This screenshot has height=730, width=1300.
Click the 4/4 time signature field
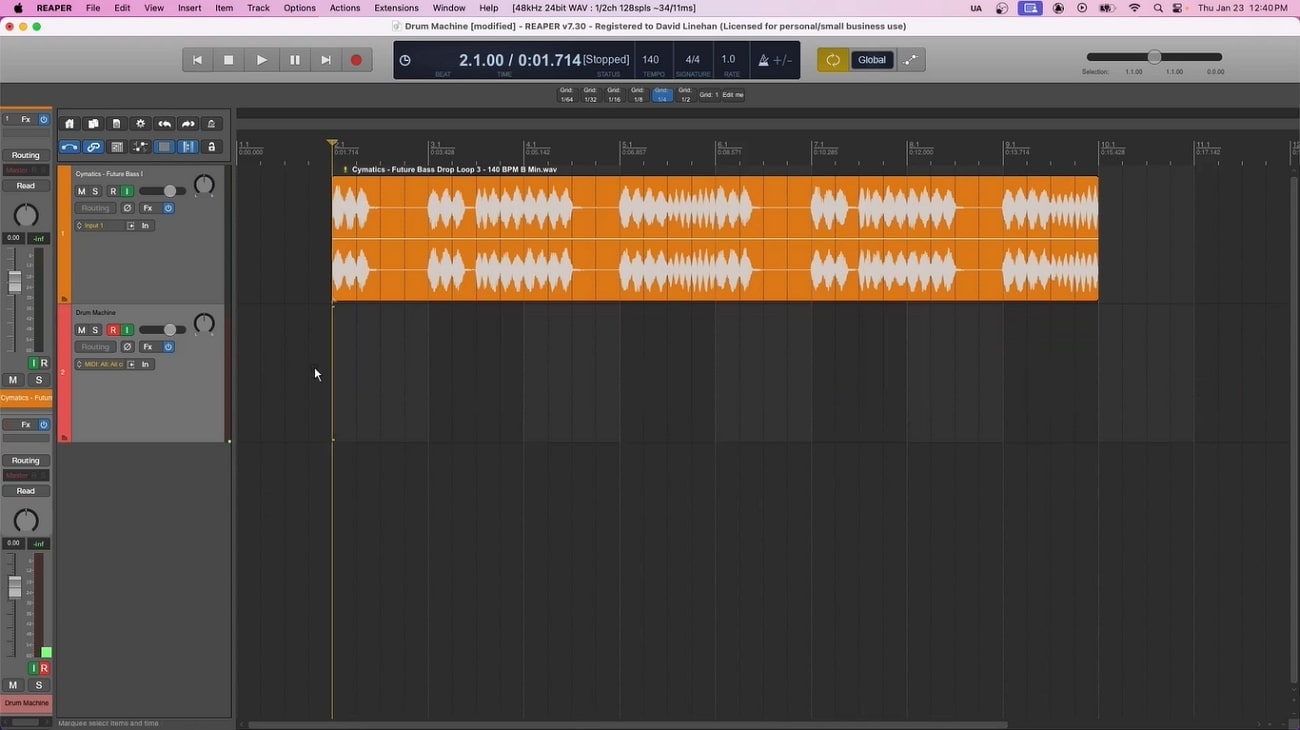[x=692, y=60]
